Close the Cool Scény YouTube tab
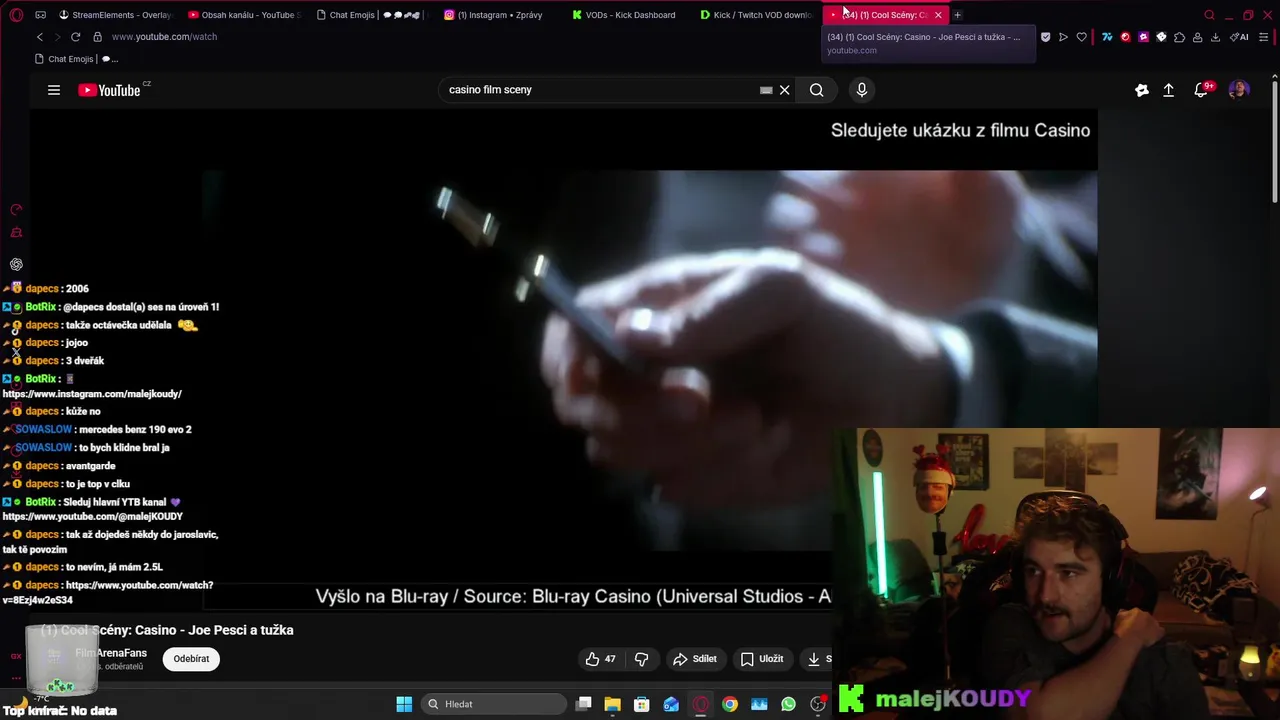This screenshot has height=720, width=1280. [x=938, y=15]
